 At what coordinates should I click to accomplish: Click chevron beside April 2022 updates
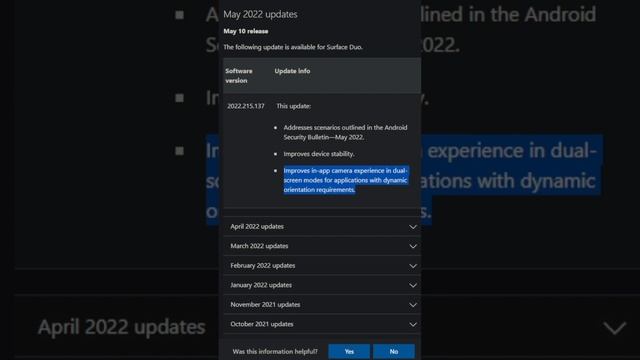point(413,227)
